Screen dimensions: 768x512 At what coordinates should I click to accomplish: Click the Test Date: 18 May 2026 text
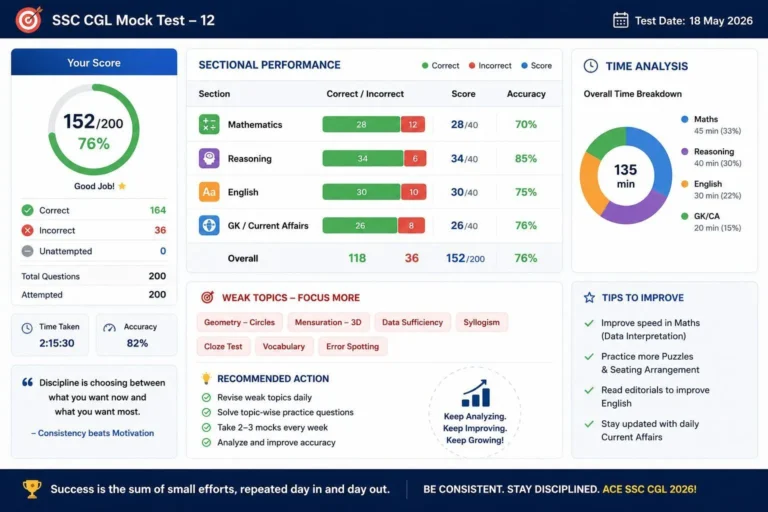coord(694,21)
